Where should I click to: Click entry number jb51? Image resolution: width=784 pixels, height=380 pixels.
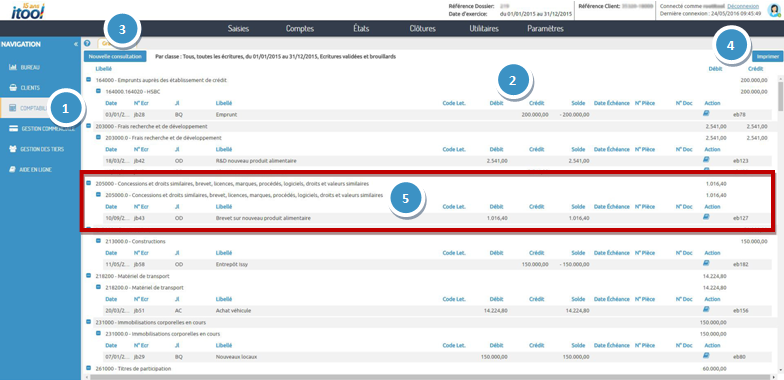[140, 310]
